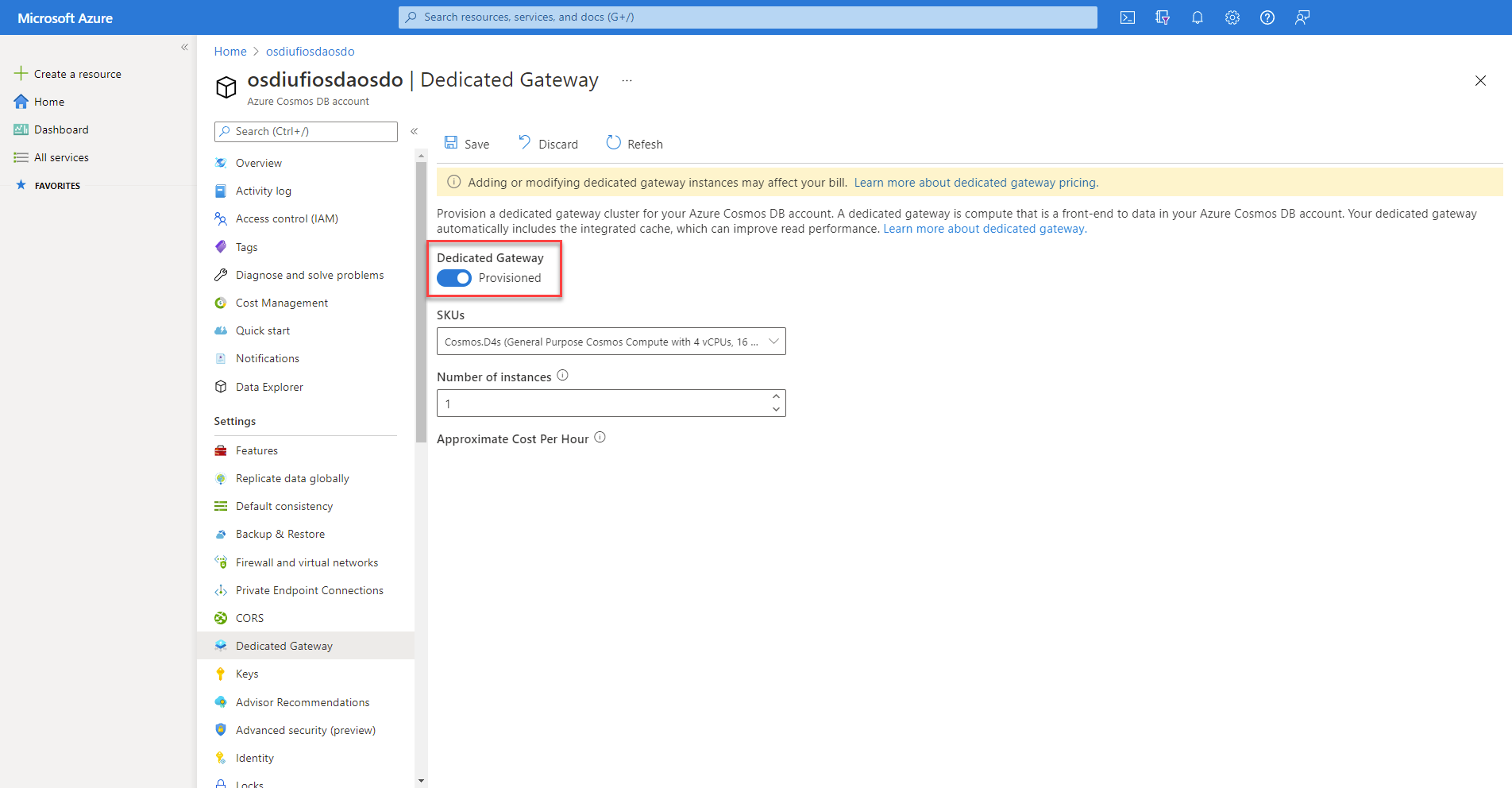1512x788 pixels.
Task: Click the info icon beside Number of instances
Action: click(562, 375)
